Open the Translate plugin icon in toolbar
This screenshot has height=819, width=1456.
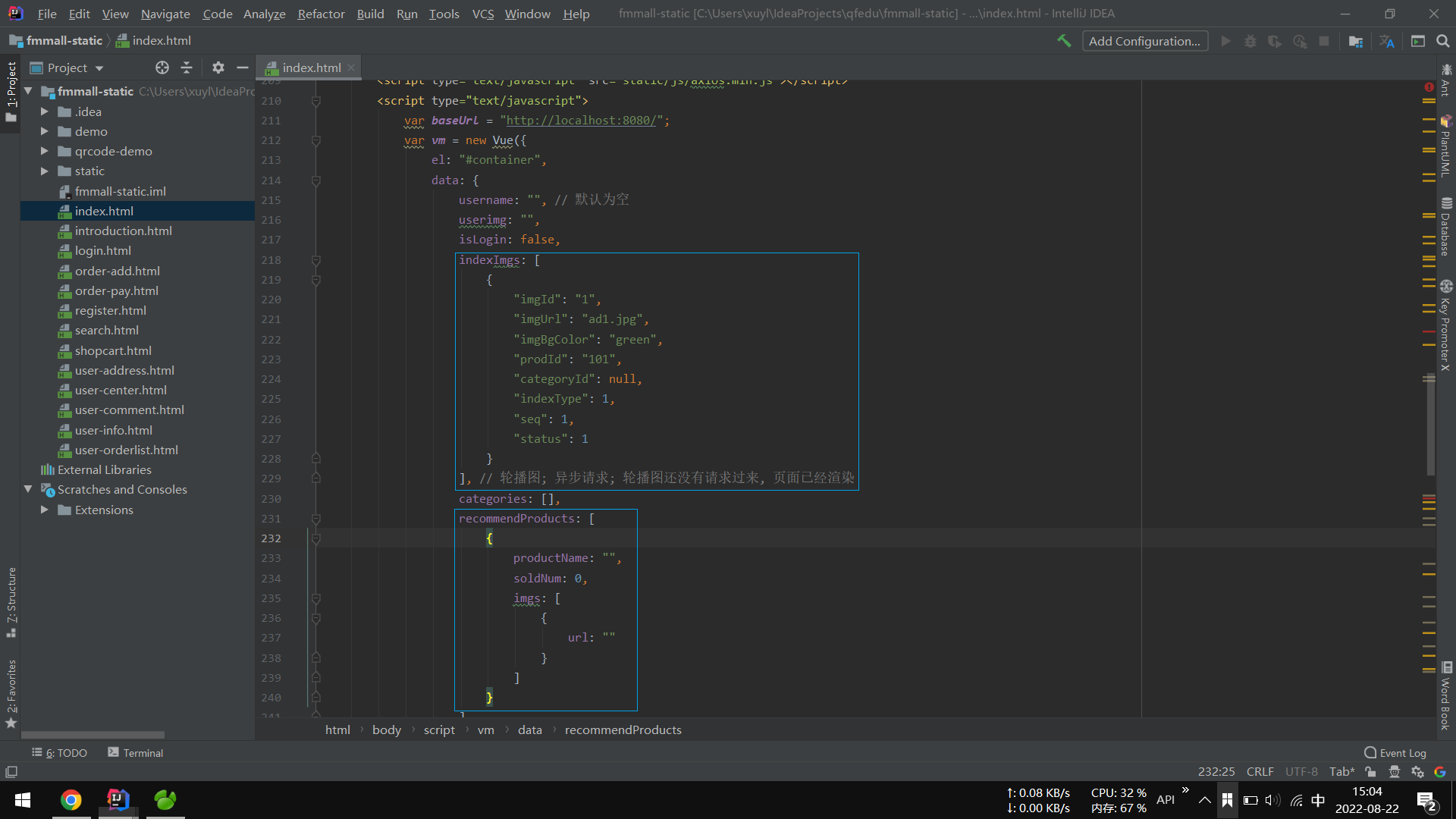pyautogui.click(x=1387, y=41)
